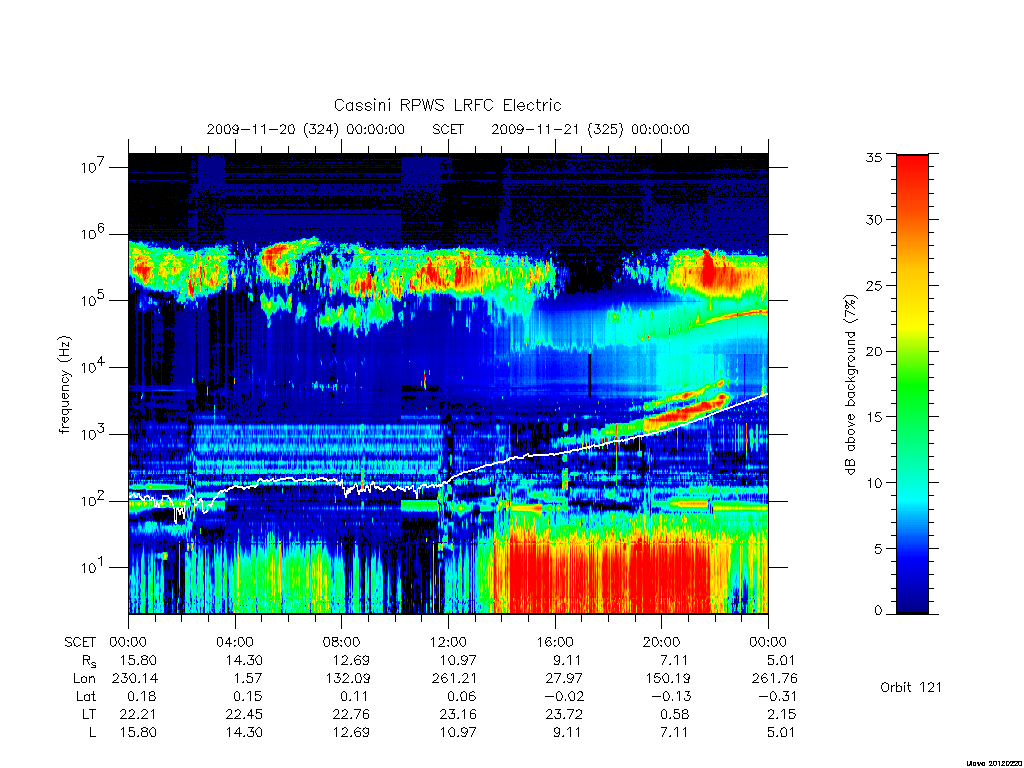Click the colorbar label 'dB above background (7%)'
This screenshot has height=768, width=1024.
[850, 385]
